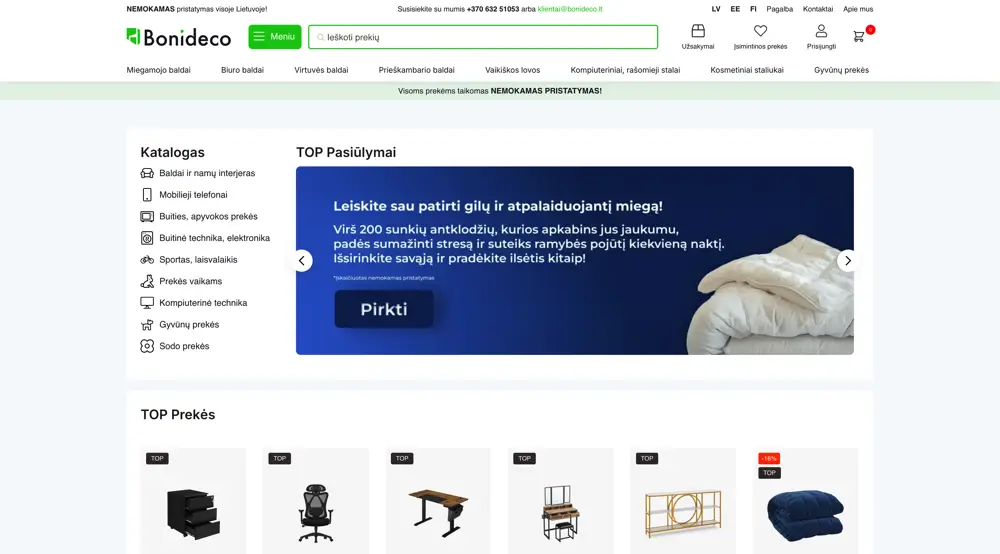The width and height of the screenshot is (1000, 554).
Task: Switch language to FI
Action: click(753, 9)
